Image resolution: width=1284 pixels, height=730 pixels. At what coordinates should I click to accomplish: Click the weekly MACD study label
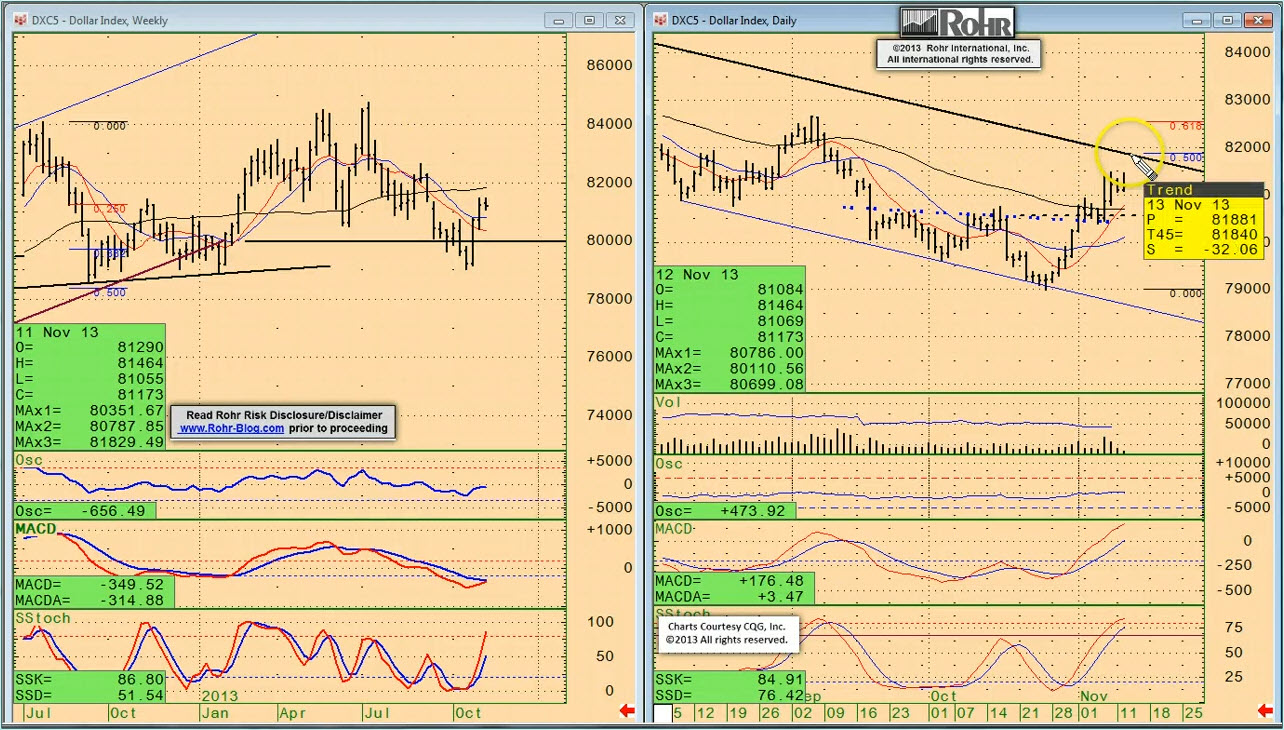pyautogui.click(x=35, y=528)
